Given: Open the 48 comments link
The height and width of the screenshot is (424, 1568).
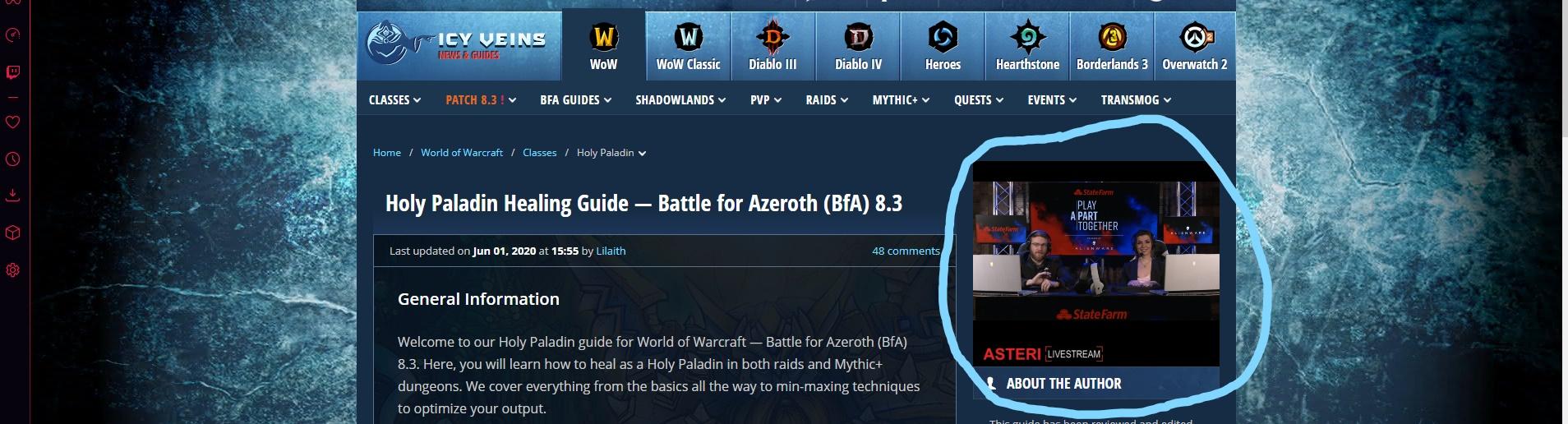Looking at the screenshot, I should [x=906, y=251].
